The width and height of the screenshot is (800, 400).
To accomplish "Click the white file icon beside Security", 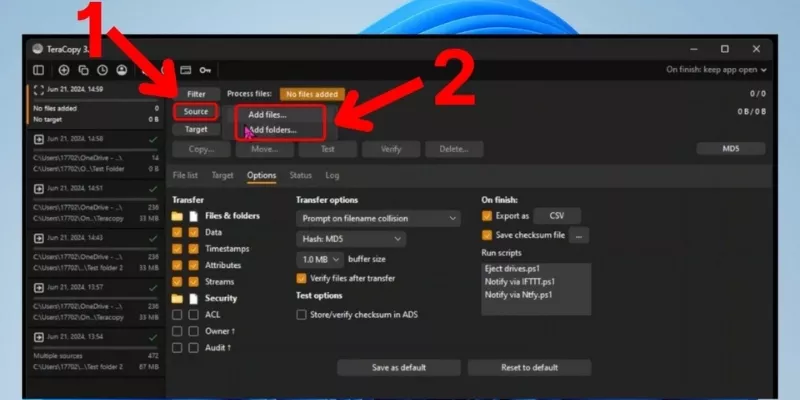I will 193,298.
